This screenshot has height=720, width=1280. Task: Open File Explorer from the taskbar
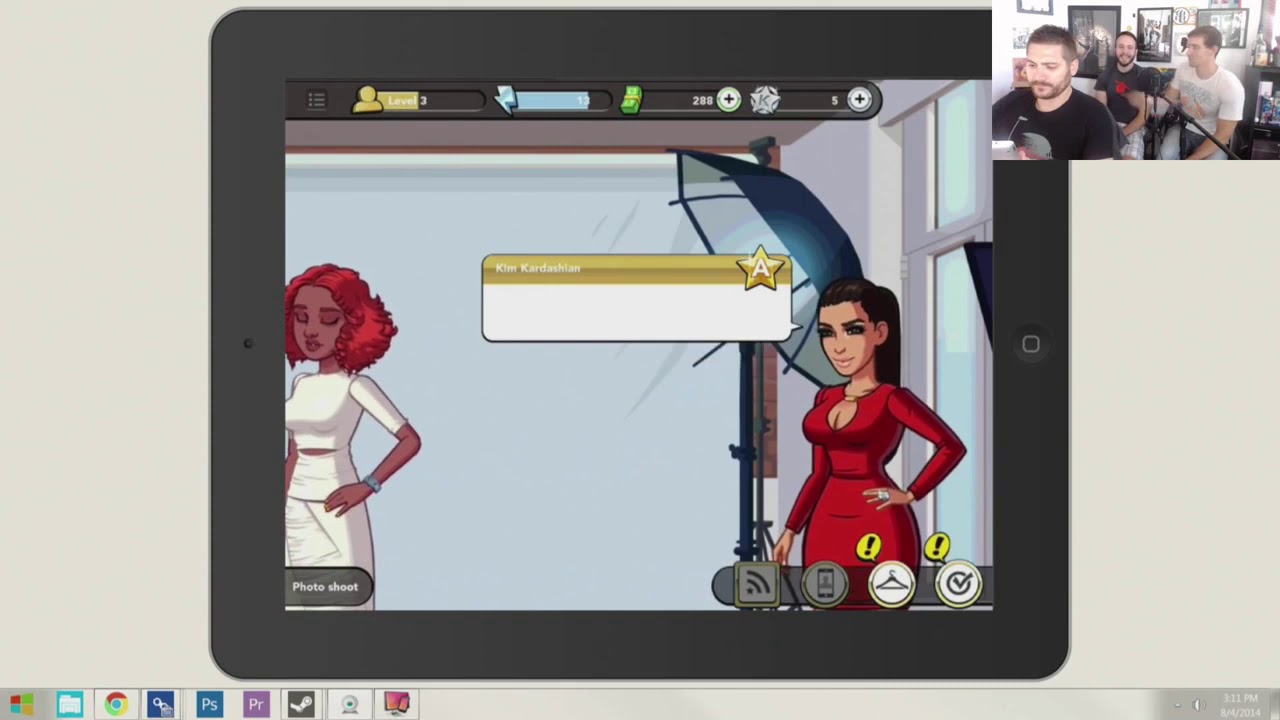click(x=70, y=704)
